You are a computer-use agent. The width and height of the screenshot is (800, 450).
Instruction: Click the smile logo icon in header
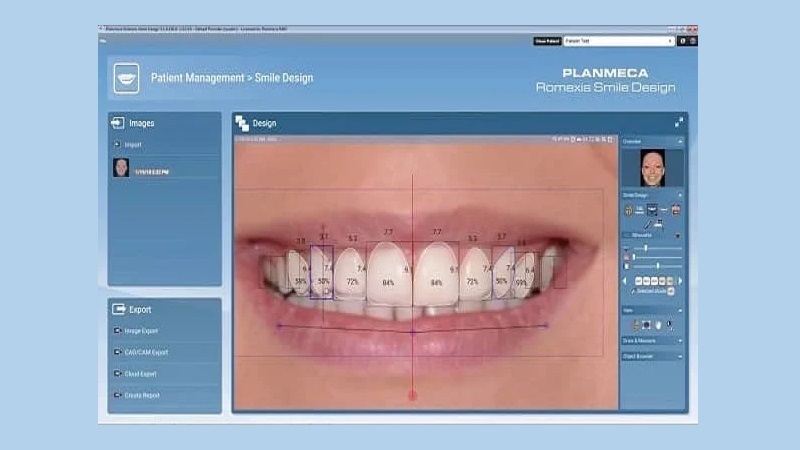[x=126, y=77]
